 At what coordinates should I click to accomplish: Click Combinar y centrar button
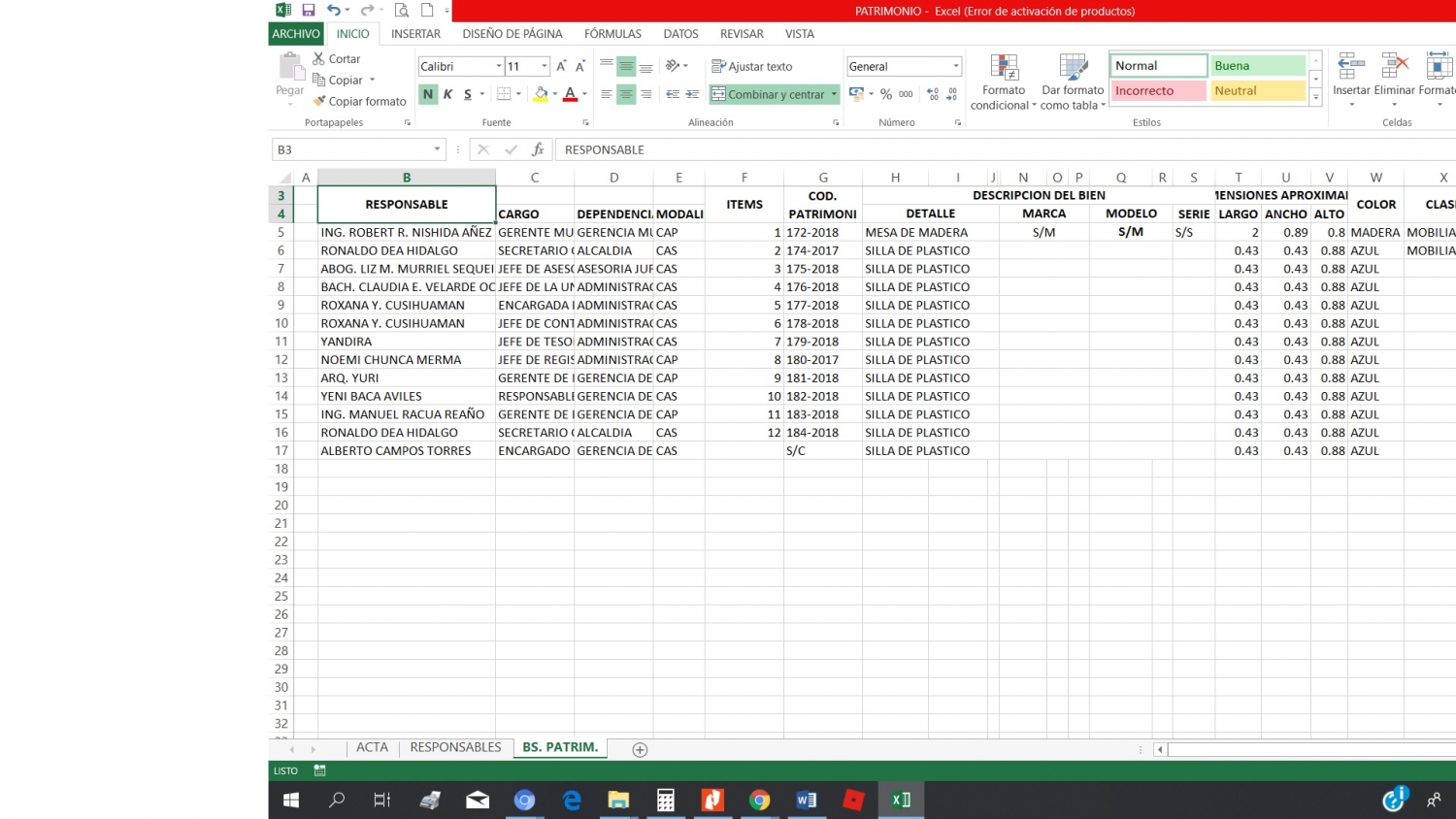pyautogui.click(x=768, y=94)
